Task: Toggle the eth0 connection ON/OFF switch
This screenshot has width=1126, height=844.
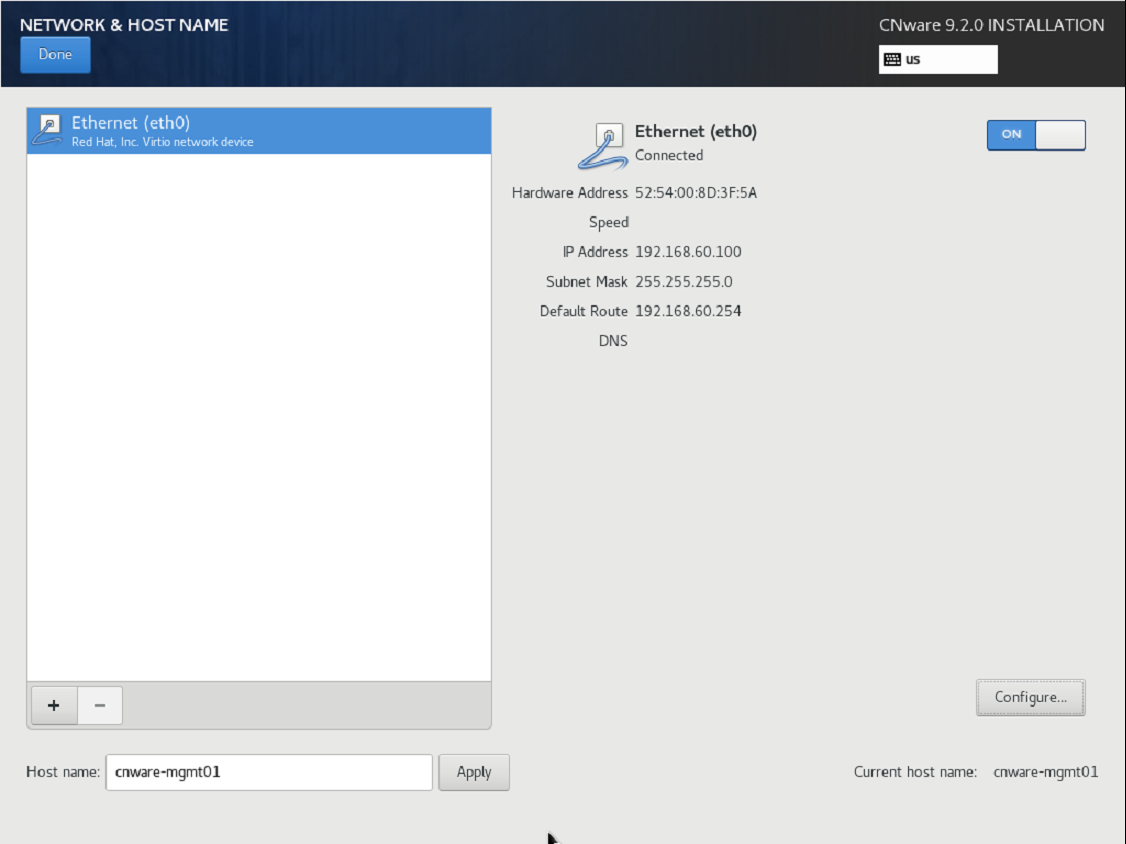Action: (1036, 134)
